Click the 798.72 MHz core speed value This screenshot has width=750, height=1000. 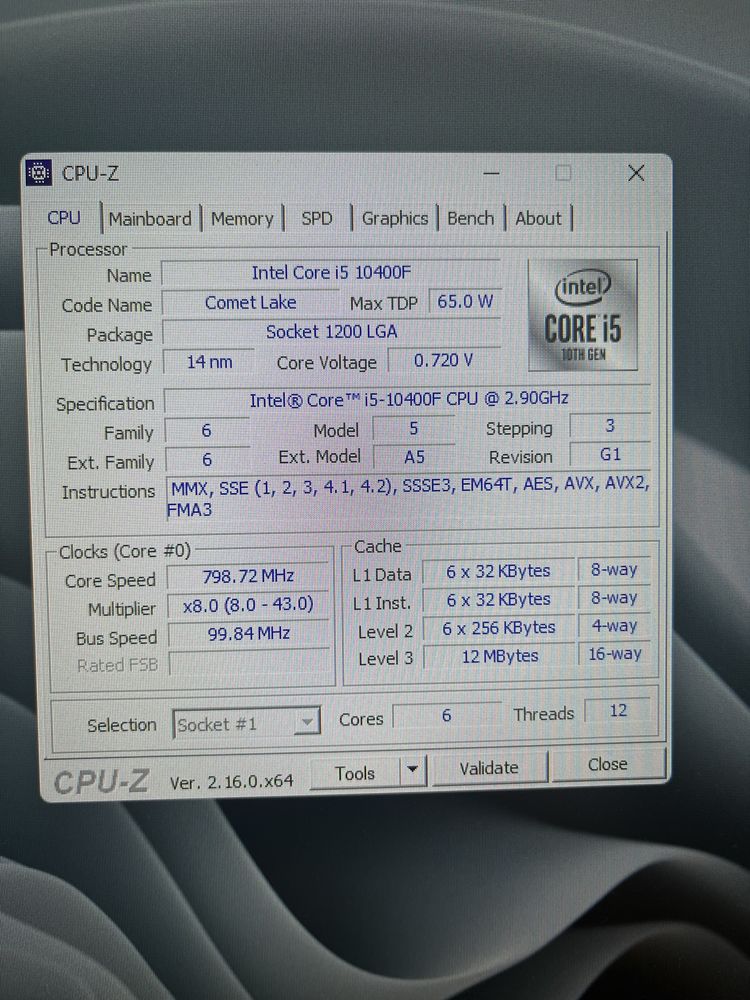click(248, 577)
